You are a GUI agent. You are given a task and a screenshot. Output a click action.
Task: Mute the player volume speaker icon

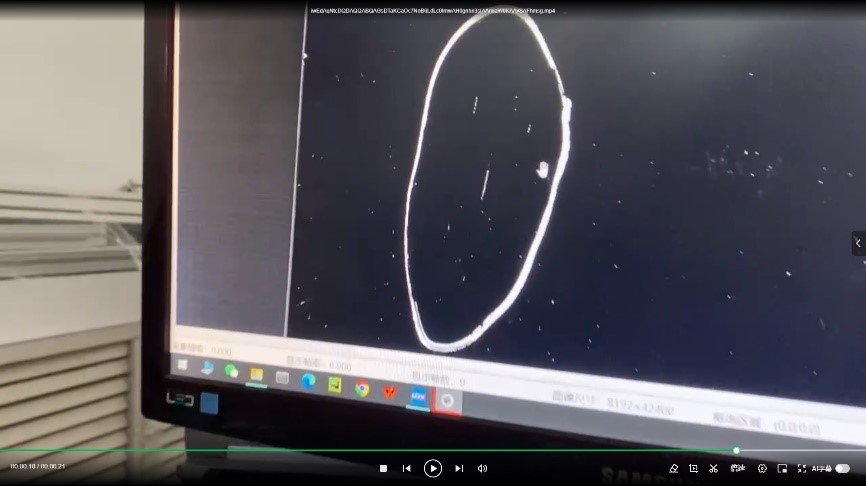click(x=482, y=468)
